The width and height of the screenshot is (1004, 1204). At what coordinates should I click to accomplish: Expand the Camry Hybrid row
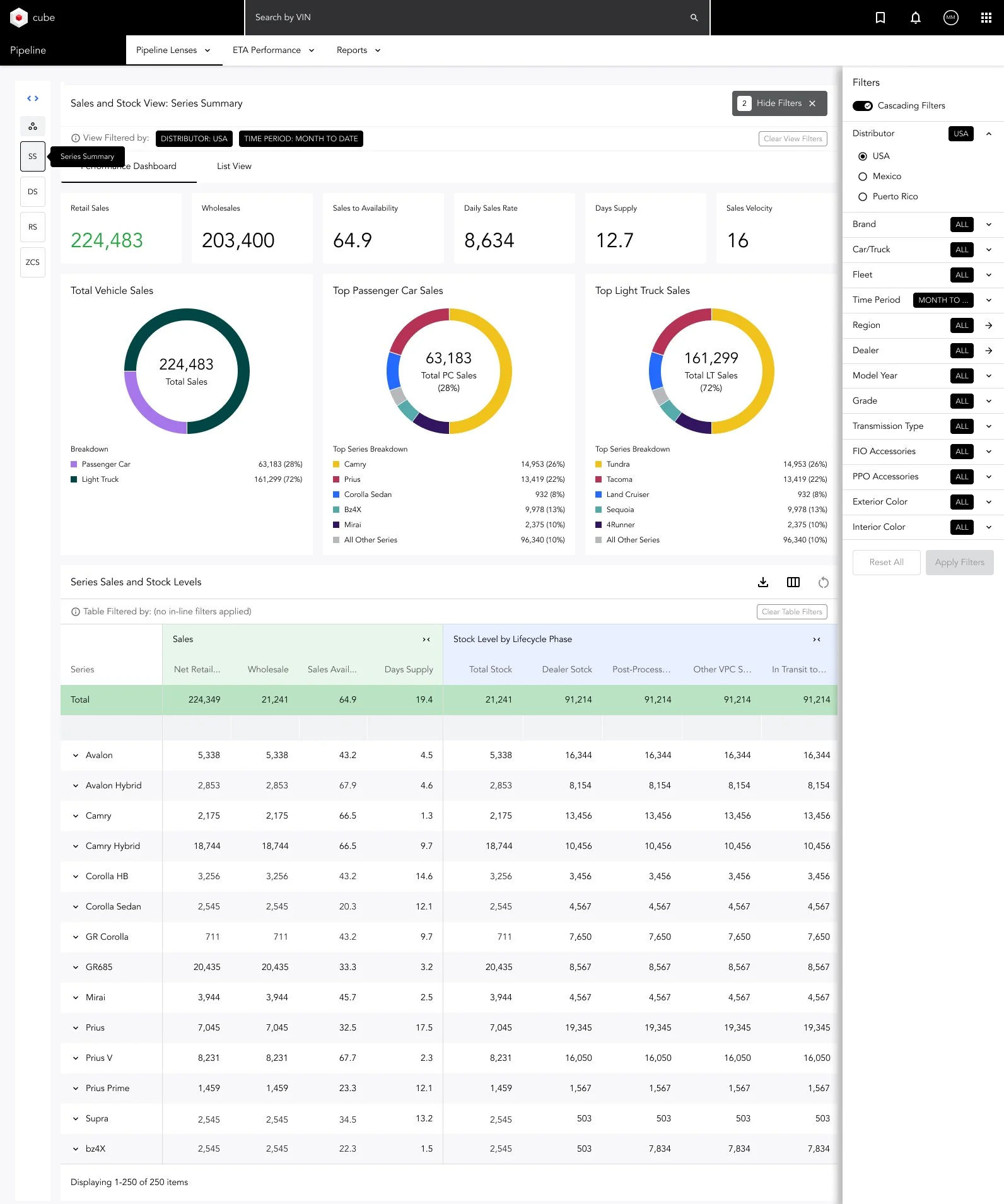tap(76, 846)
